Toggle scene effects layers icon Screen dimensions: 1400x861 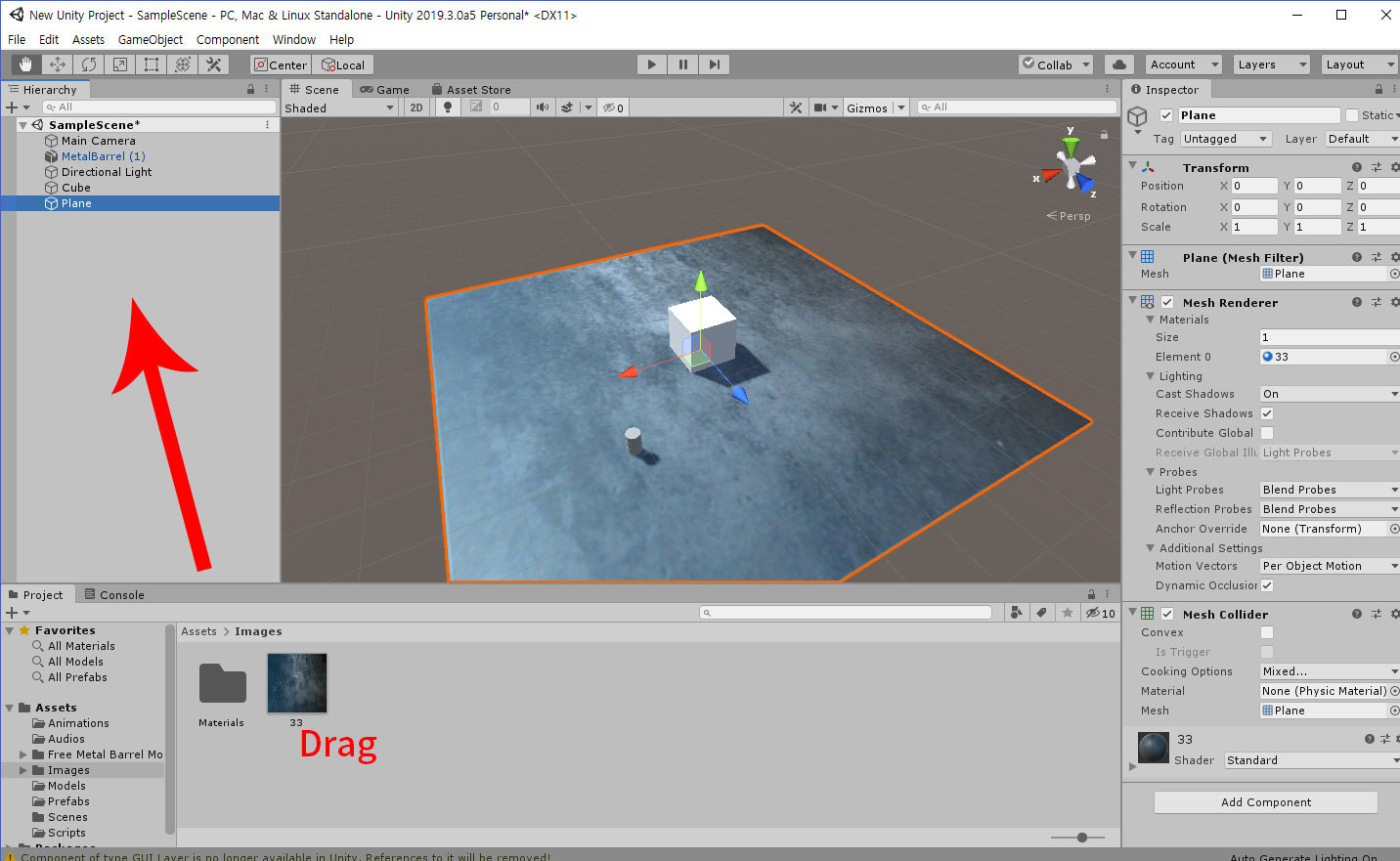567,108
